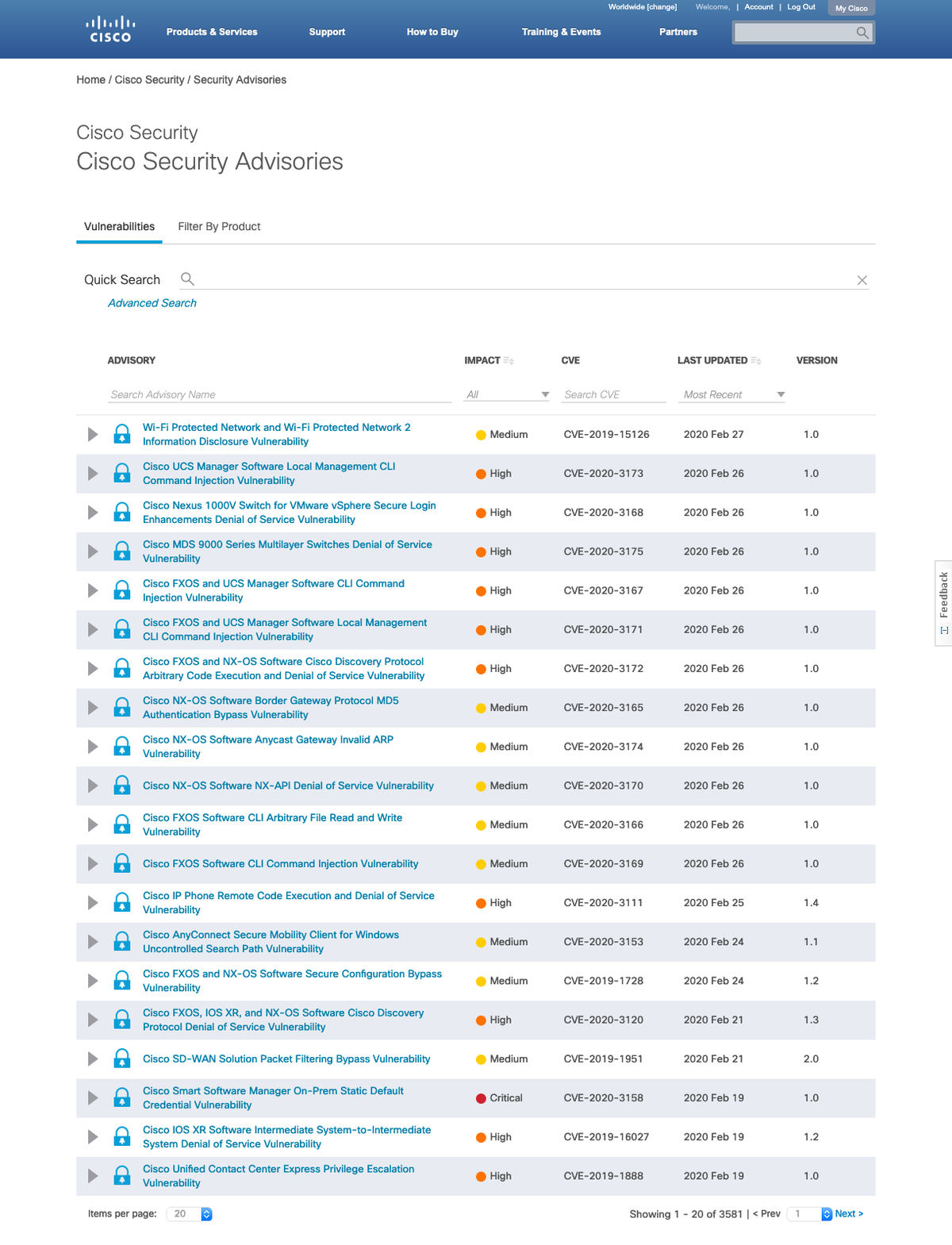Open the How to Buy menu
The width and height of the screenshot is (952, 1245).
tap(432, 32)
